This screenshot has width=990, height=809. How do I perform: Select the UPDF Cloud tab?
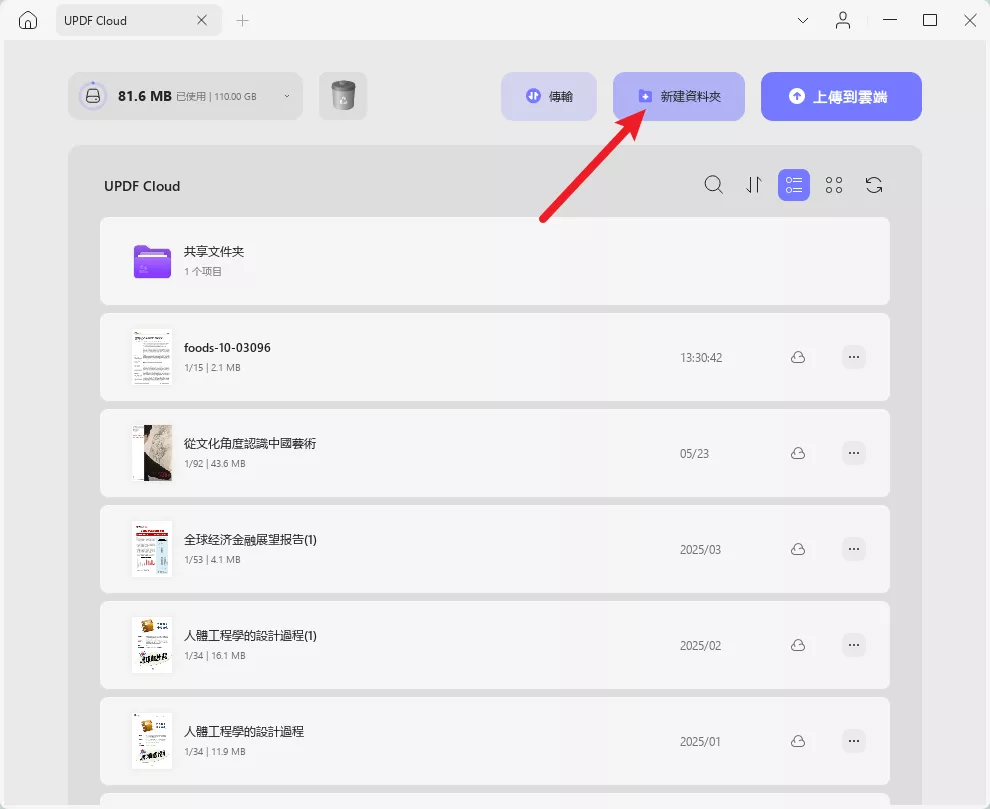point(139,20)
